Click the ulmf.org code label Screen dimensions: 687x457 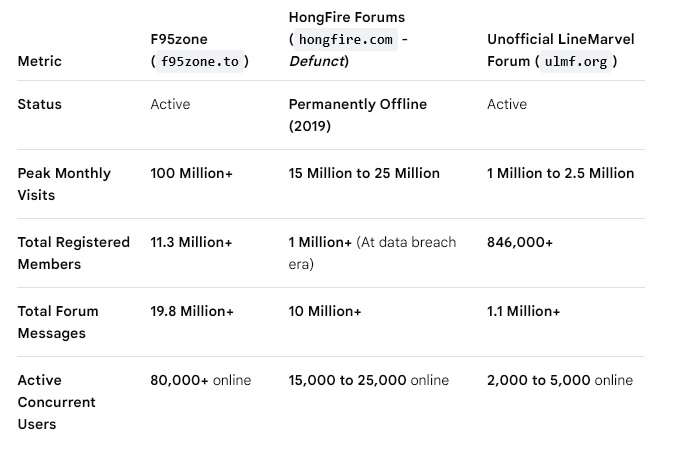[576, 61]
